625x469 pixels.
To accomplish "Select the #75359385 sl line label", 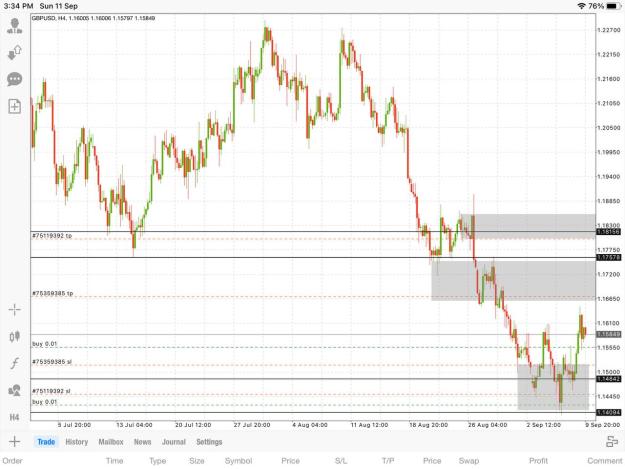I will [x=52, y=362].
